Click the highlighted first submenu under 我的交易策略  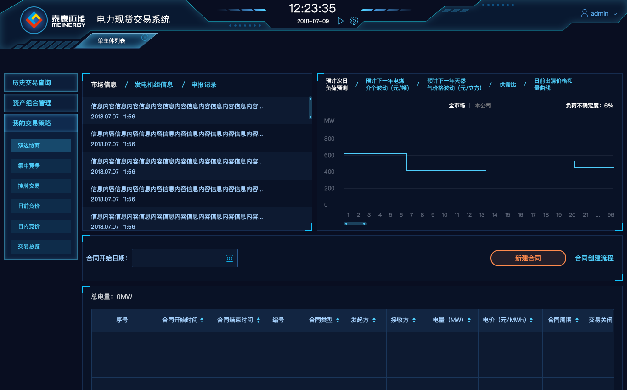(41, 146)
